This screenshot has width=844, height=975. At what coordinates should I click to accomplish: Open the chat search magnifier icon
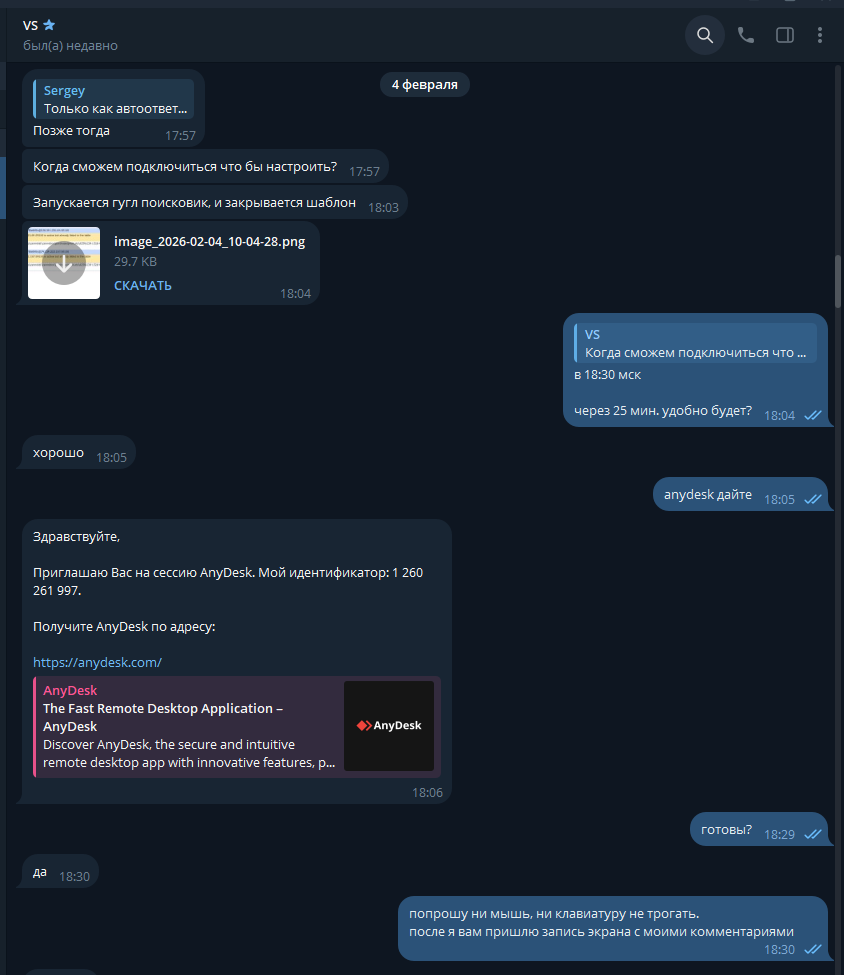[705, 35]
